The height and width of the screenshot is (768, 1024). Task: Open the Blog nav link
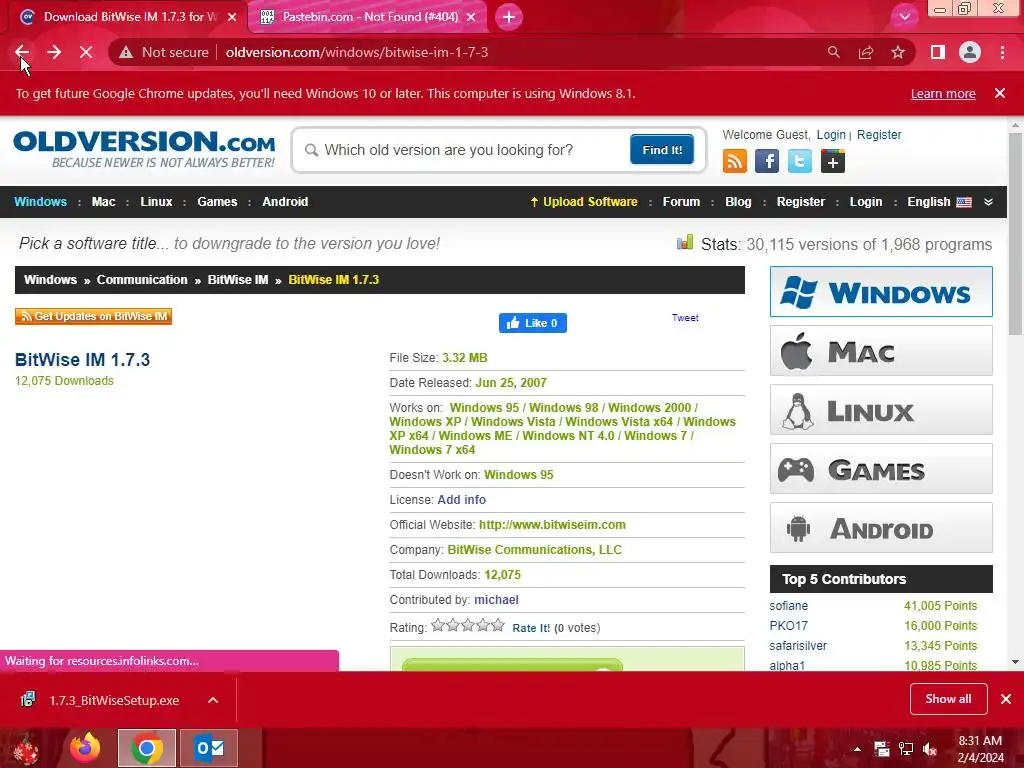click(738, 202)
